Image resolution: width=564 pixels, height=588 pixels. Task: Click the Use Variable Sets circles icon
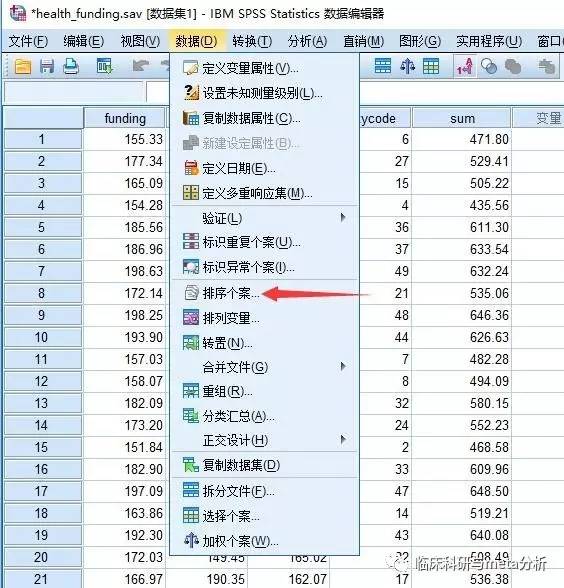point(489,67)
